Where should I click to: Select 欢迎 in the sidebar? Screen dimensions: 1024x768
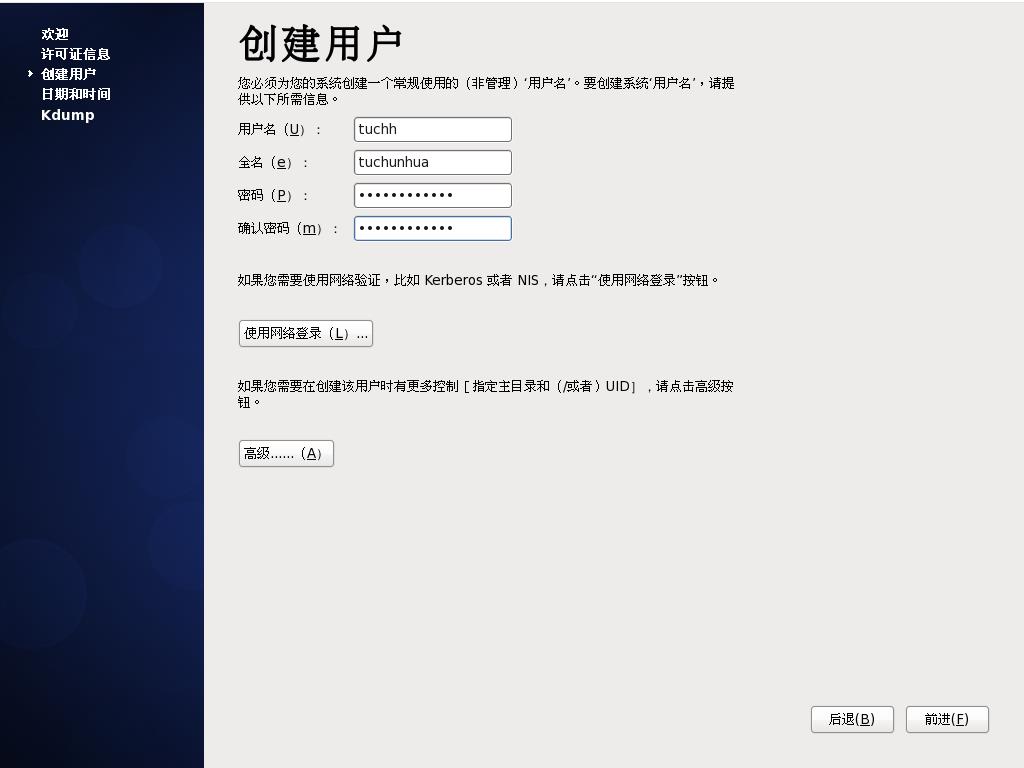[x=55, y=34]
